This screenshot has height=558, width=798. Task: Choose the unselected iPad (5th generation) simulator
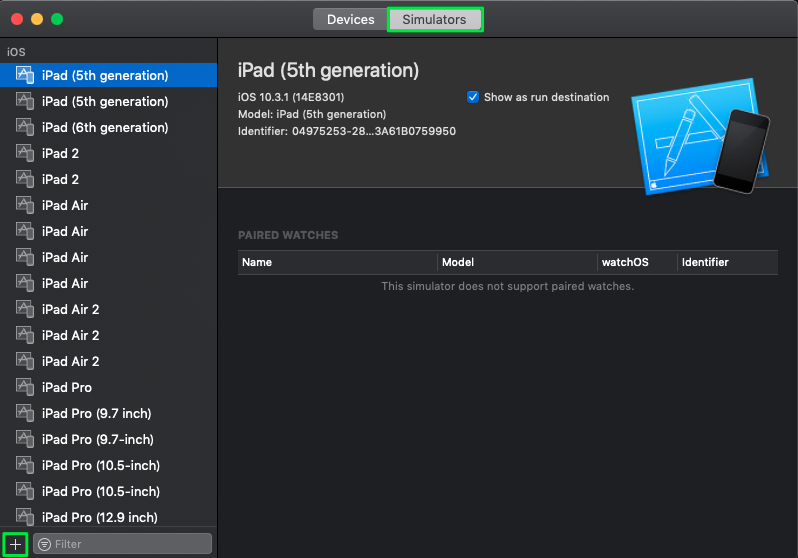[x=108, y=101]
